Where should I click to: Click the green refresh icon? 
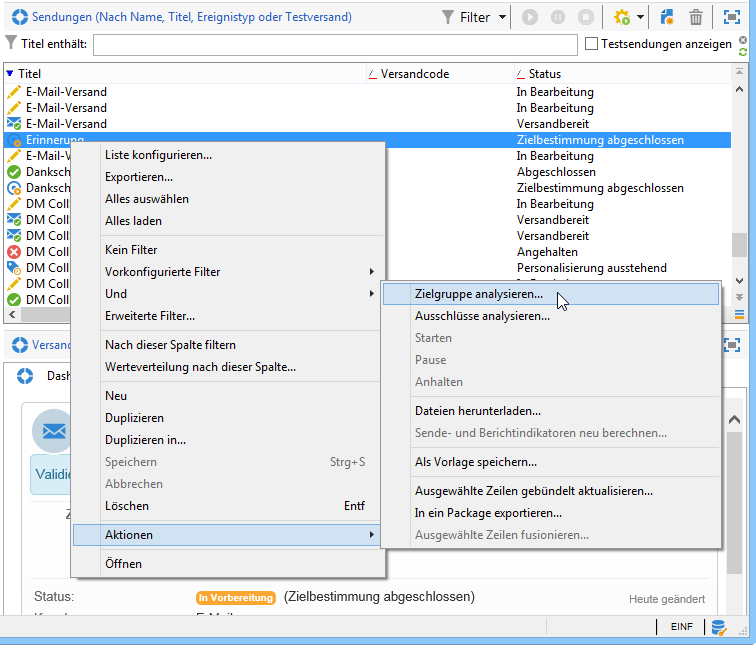[743, 52]
